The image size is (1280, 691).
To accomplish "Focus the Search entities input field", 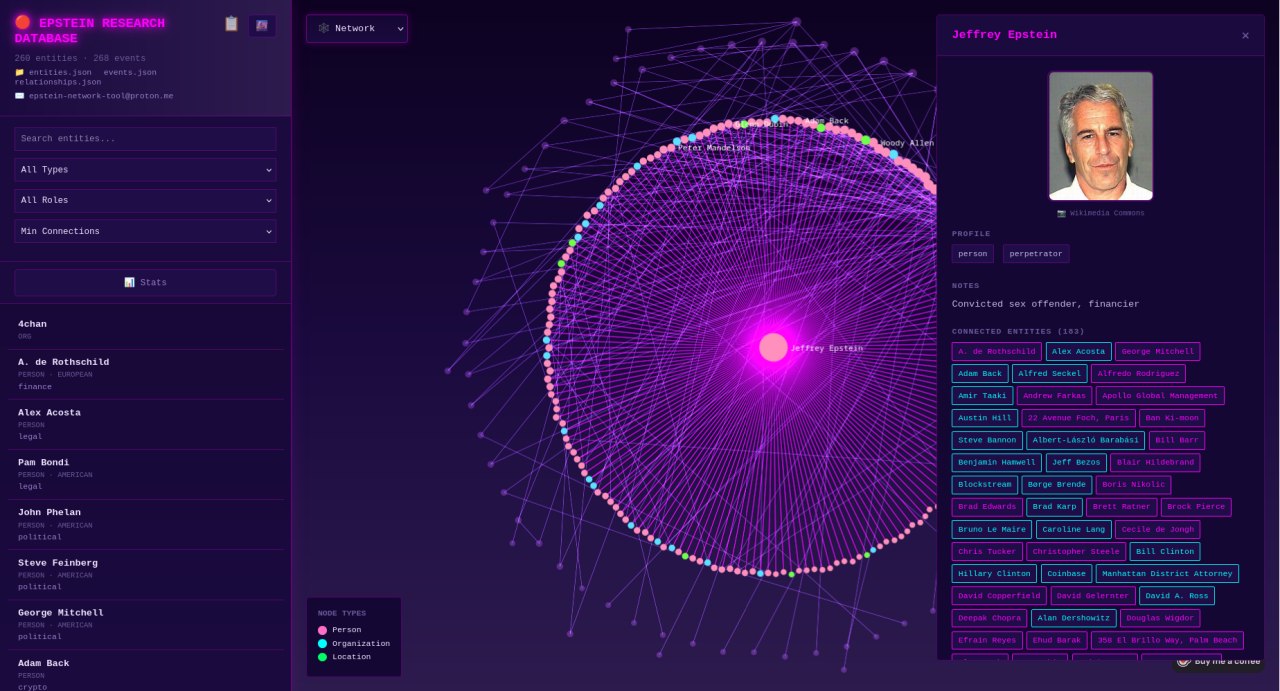I will [145, 139].
